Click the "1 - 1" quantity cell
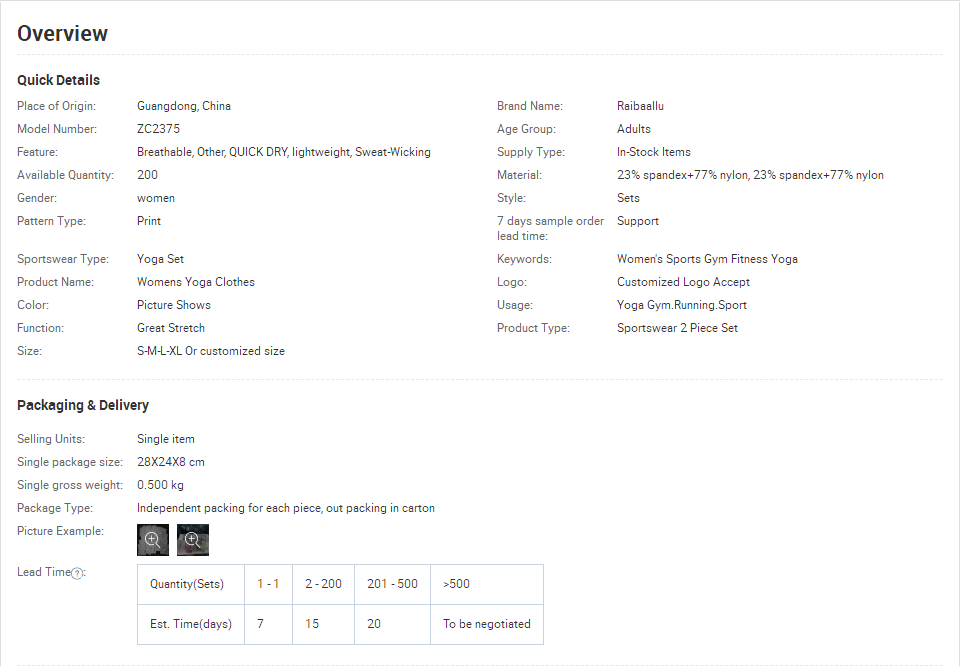960x666 pixels. (268, 584)
